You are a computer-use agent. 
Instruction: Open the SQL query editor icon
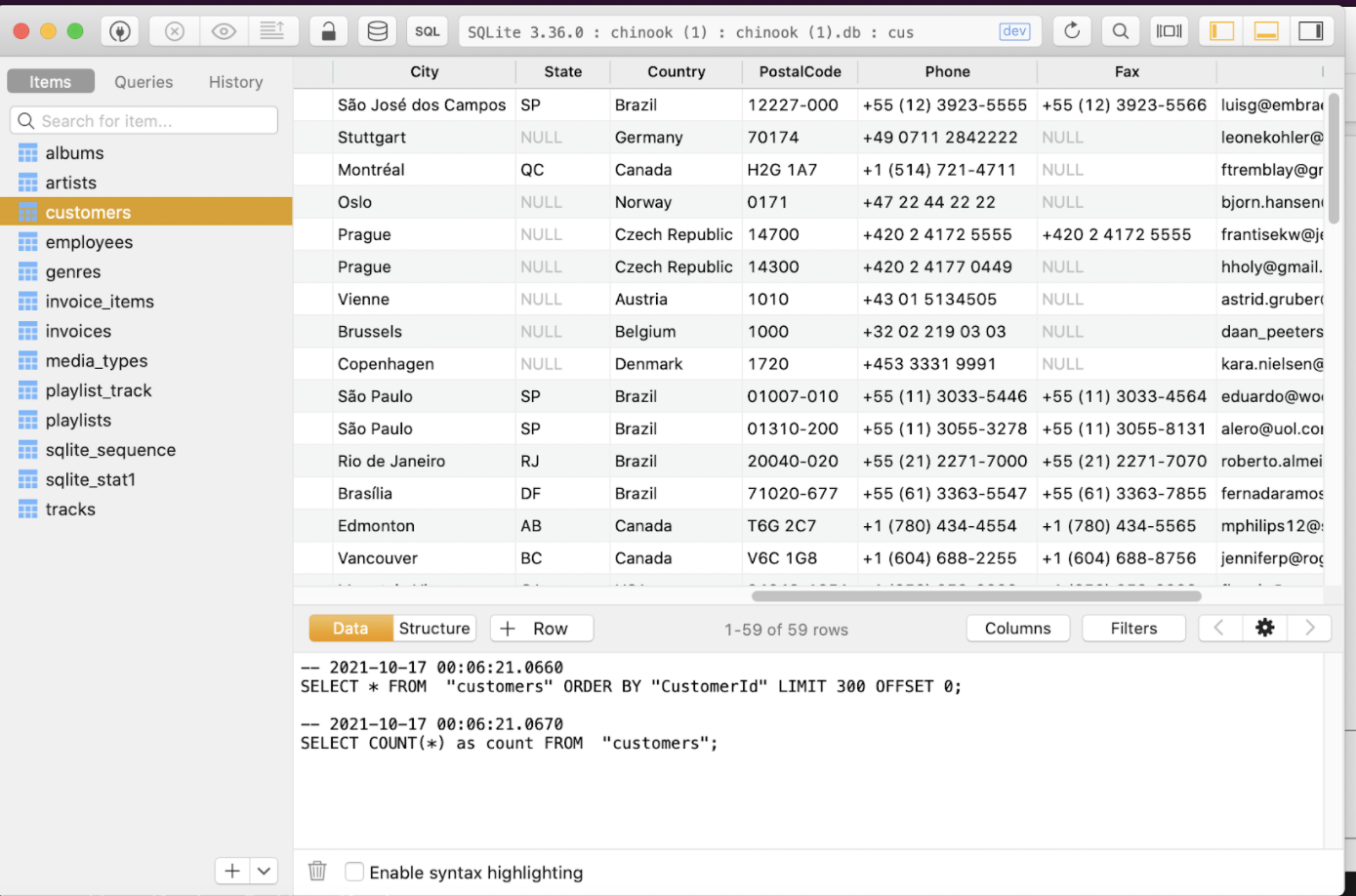pyautogui.click(x=427, y=30)
